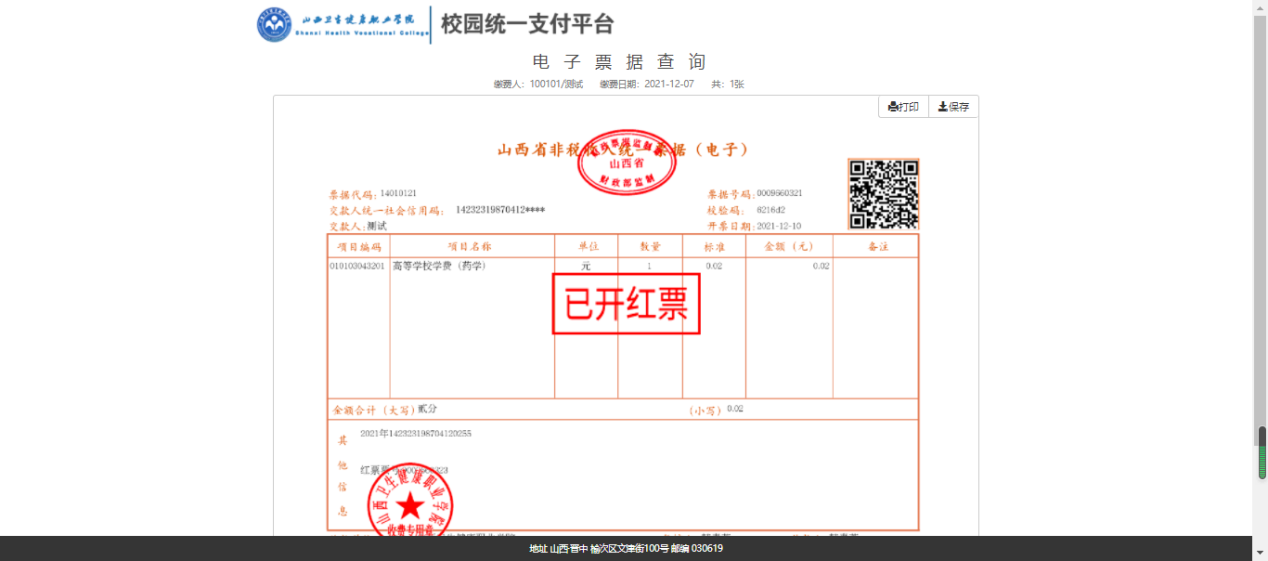Click the college circular logo emblem
The height and width of the screenshot is (561, 1268).
274,25
